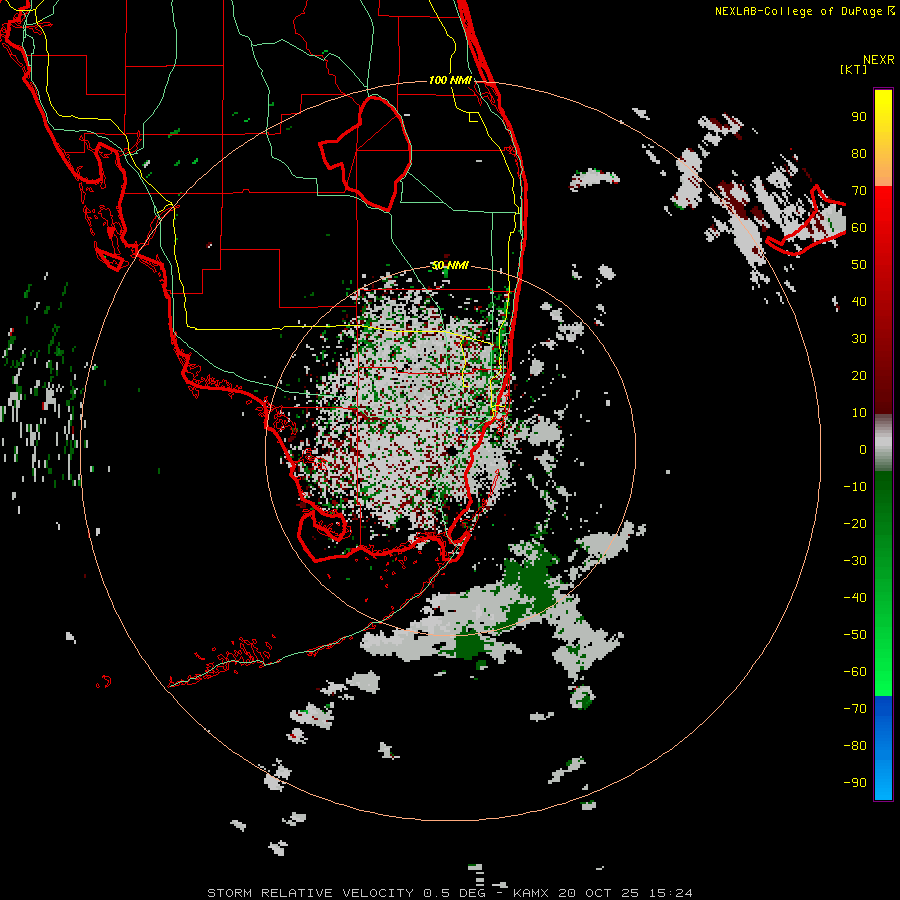The width and height of the screenshot is (900, 900).
Task: Click the 'NEXLAB-College of DuPage' header text
Action: tap(800, 11)
